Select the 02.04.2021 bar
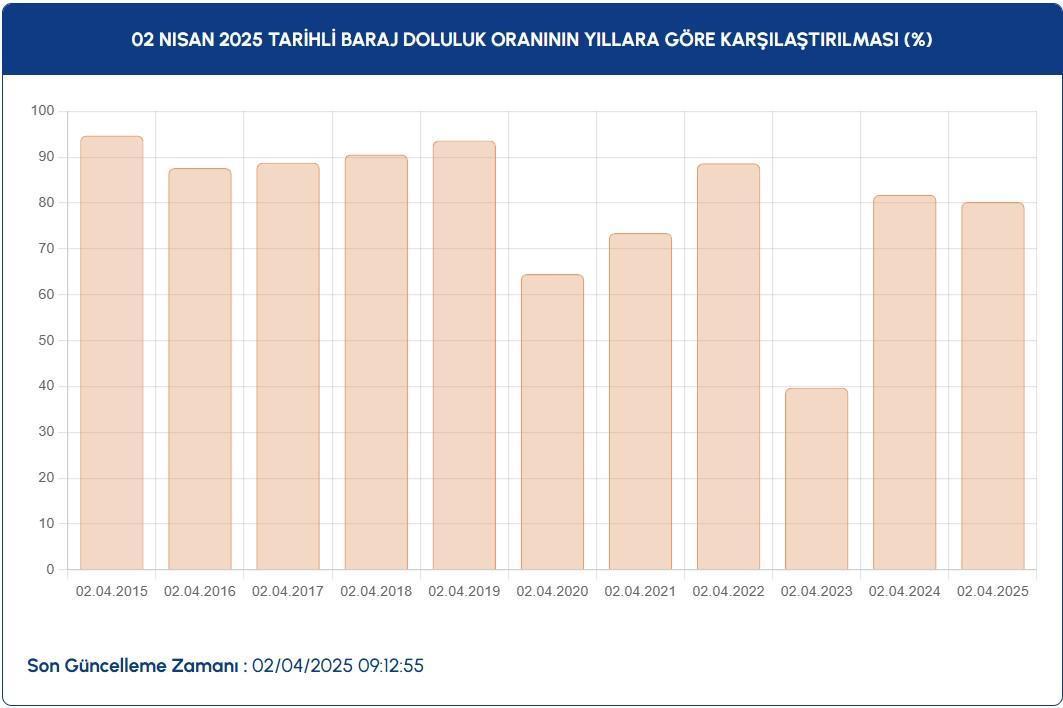This screenshot has height=708, width=1063. click(x=641, y=401)
